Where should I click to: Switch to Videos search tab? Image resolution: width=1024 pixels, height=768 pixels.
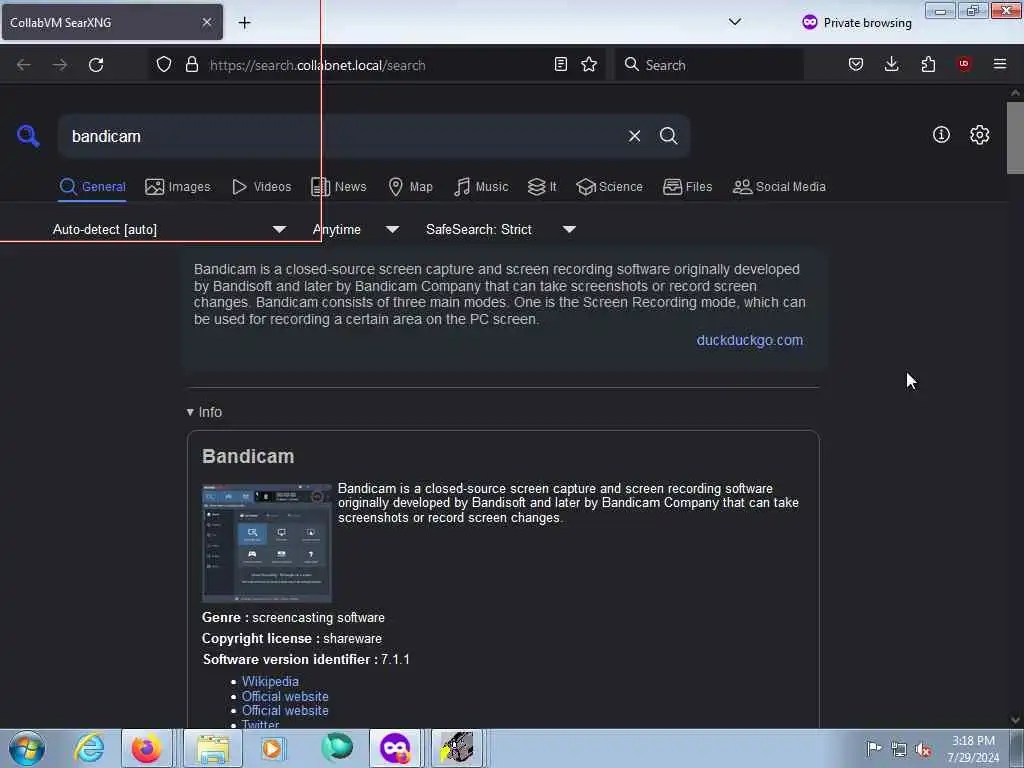click(x=261, y=187)
